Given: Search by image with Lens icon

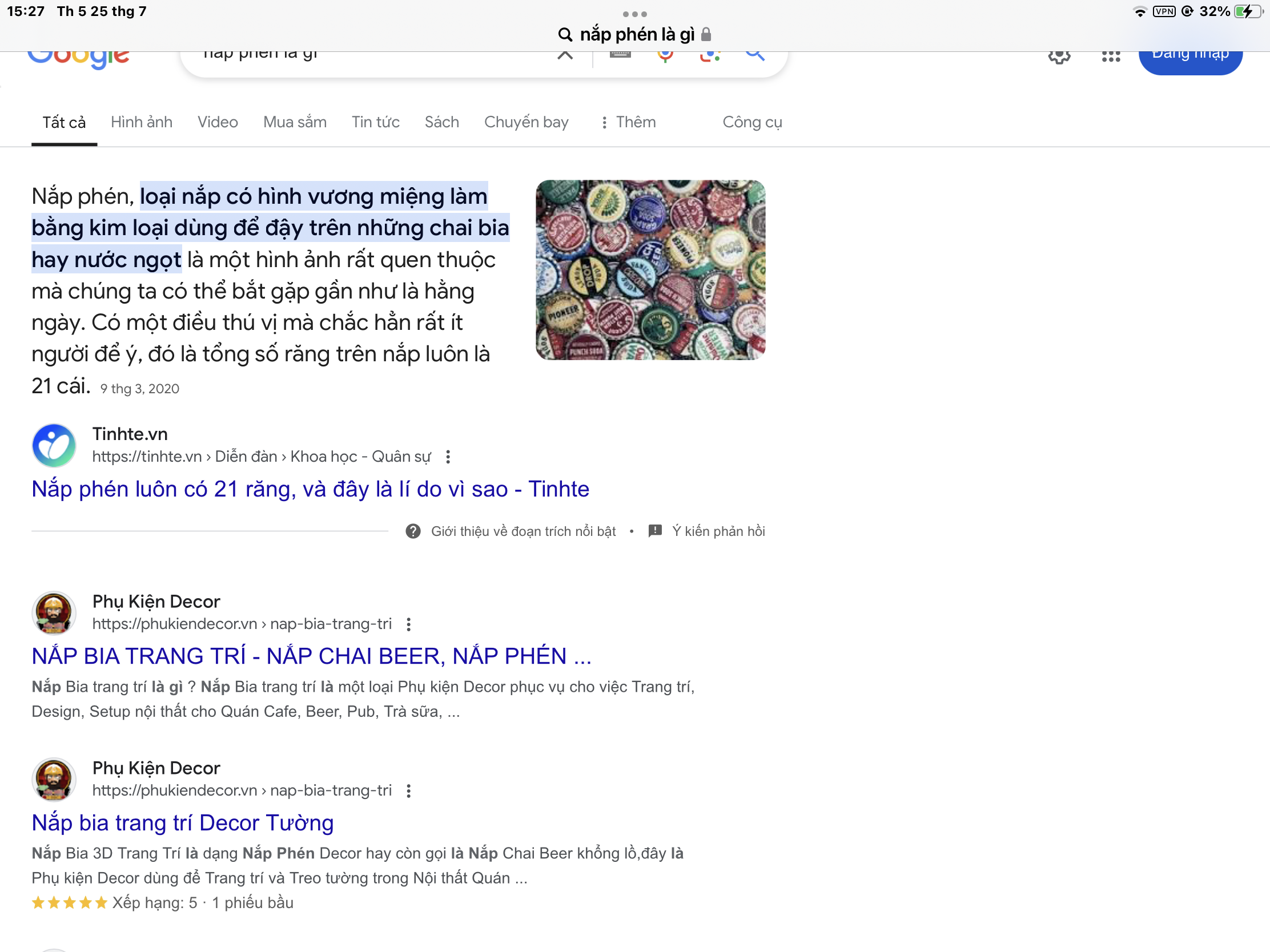Looking at the screenshot, I should coord(710,57).
